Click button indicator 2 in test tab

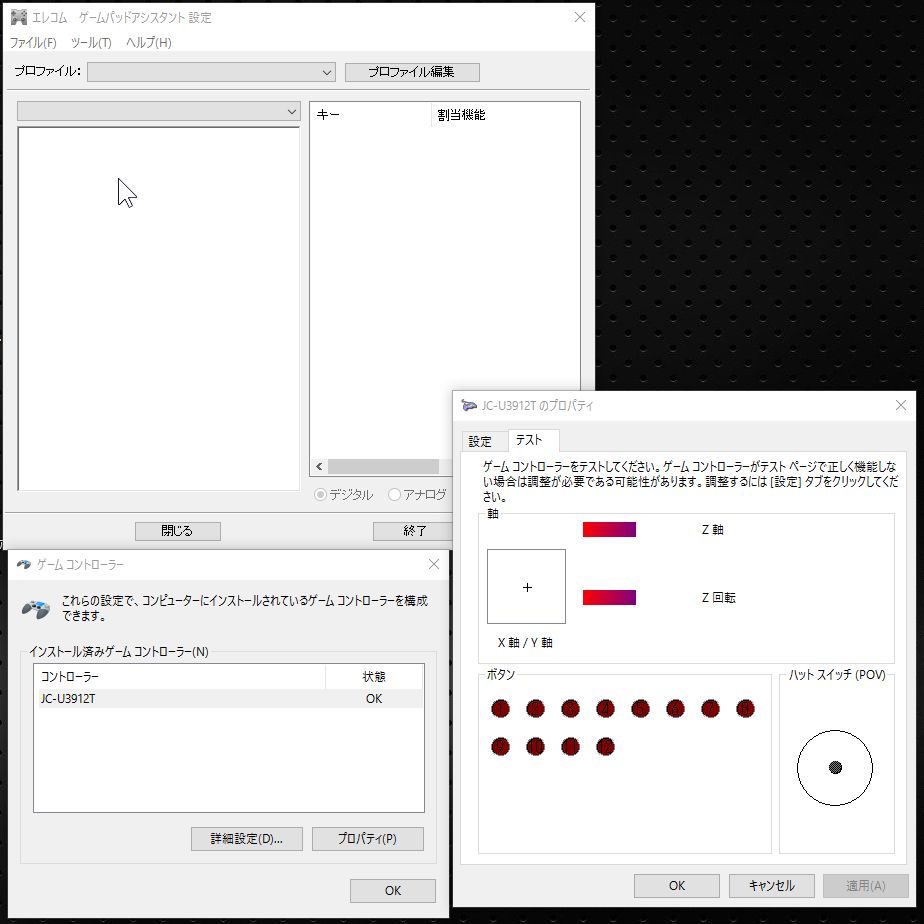point(535,708)
